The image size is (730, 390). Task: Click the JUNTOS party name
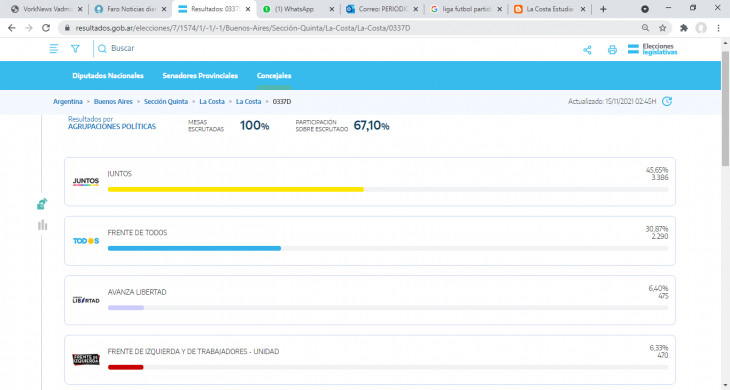(120, 174)
